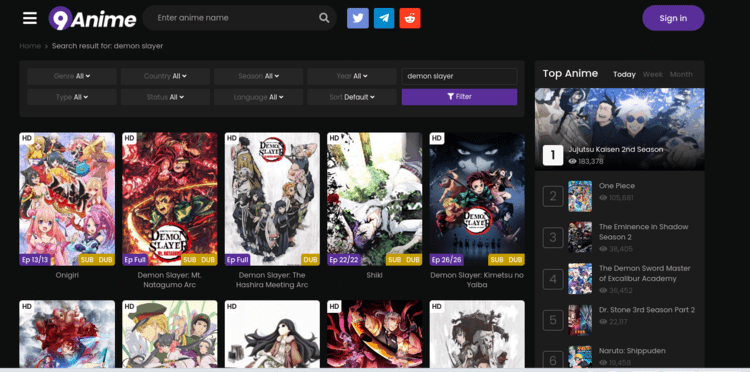Open One Piece in Top Anime
The height and width of the screenshot is (372, 750).
[617, 186]
